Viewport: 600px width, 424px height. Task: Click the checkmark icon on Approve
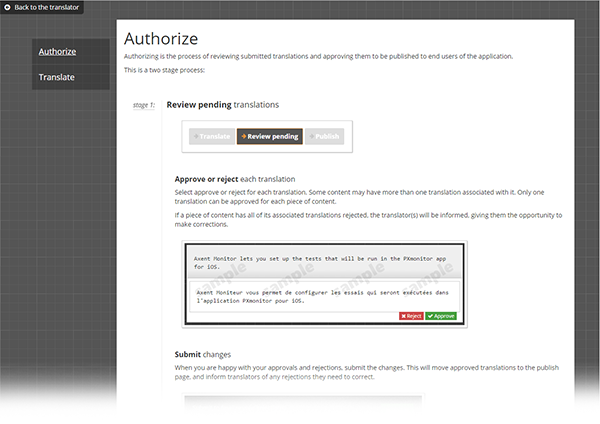pyautogui.click(x=430, y=316)
